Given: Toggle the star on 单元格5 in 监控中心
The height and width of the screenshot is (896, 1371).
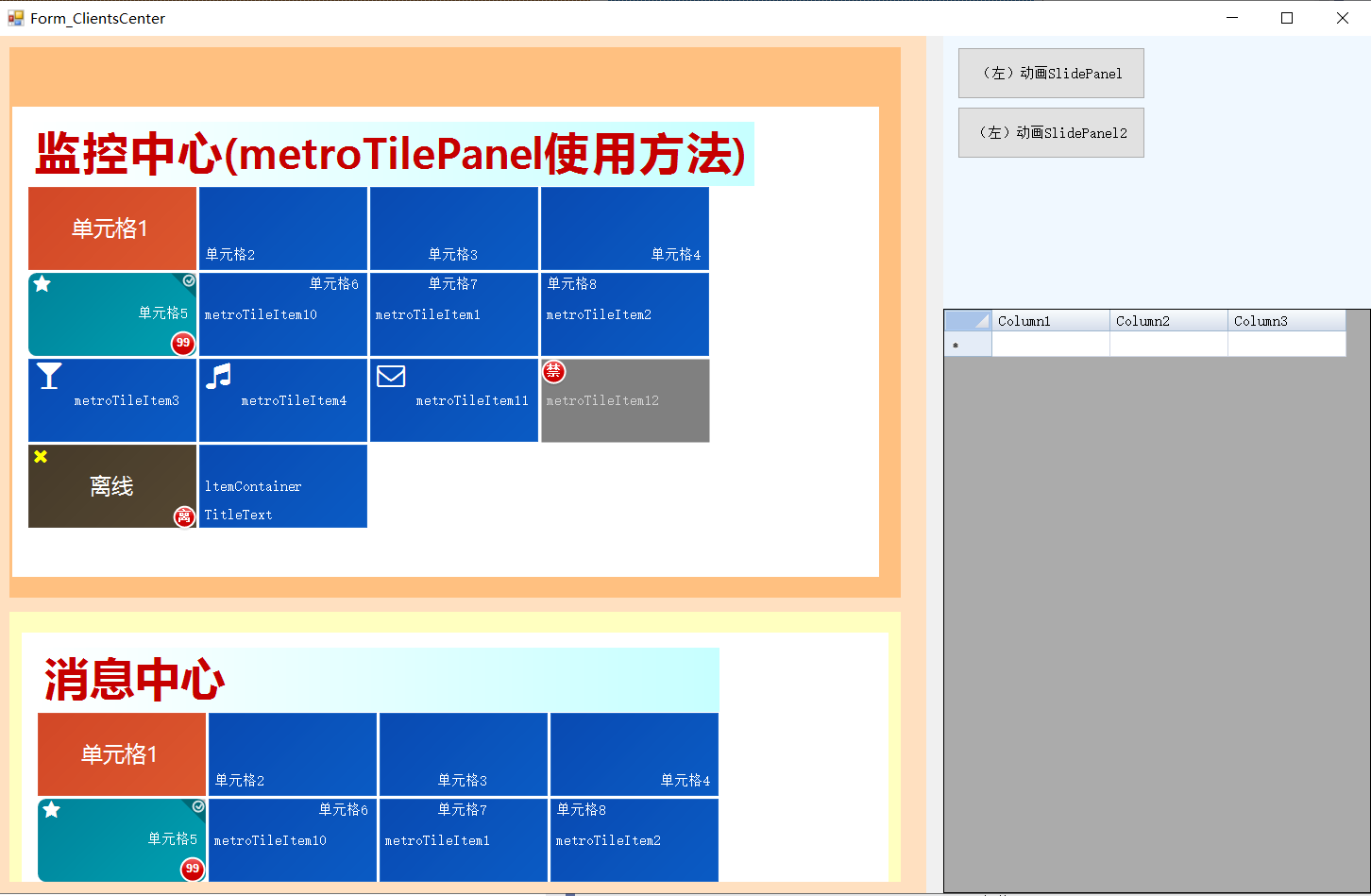Looking at the screenshot, I should tap(40, 282).
